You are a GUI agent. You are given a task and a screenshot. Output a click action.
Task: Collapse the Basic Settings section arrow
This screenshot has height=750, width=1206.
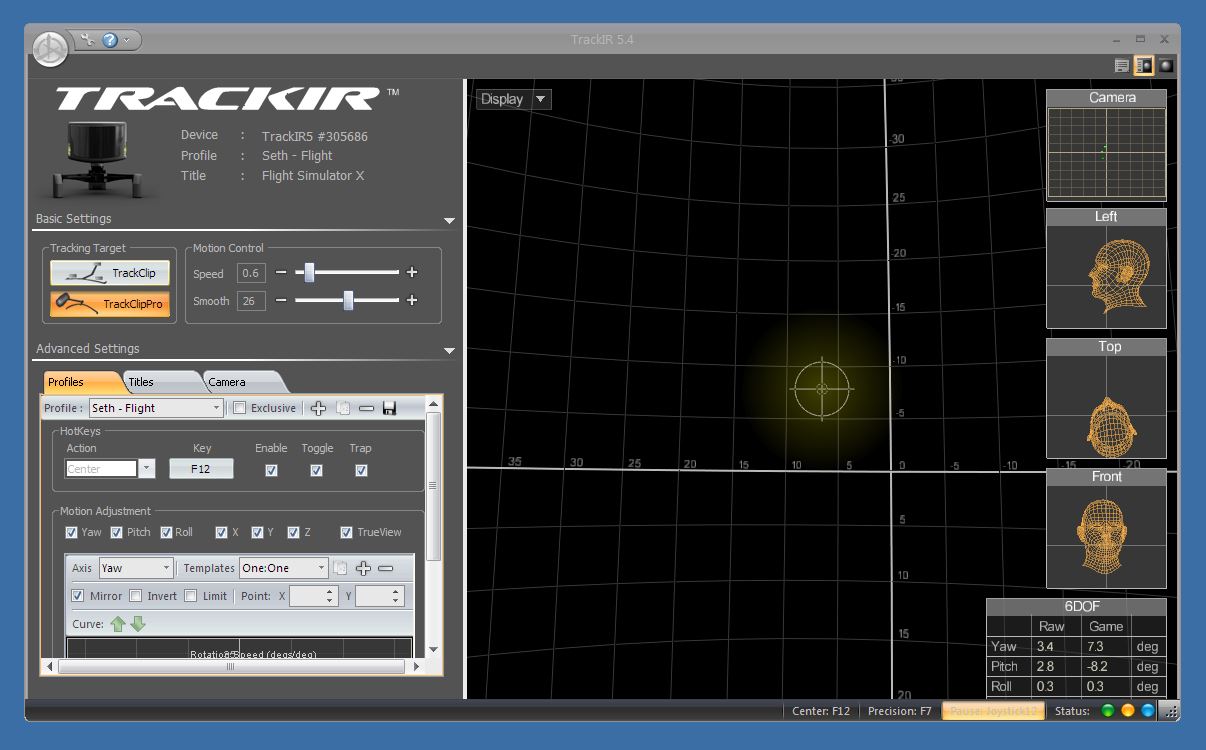[449, 220]
